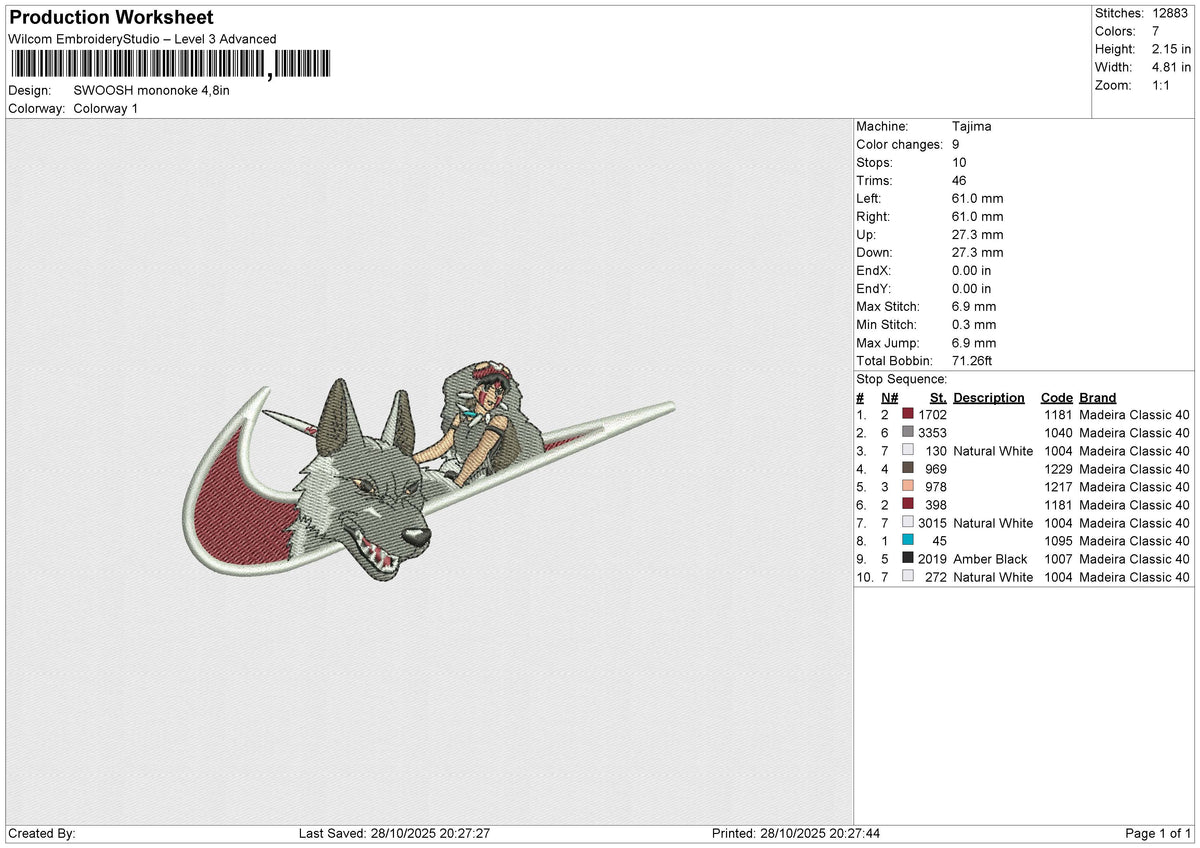Click thread code '1095' in stop 8
The height and width of the screenshot is (848, 1200).
click(x=1059, y=541)
